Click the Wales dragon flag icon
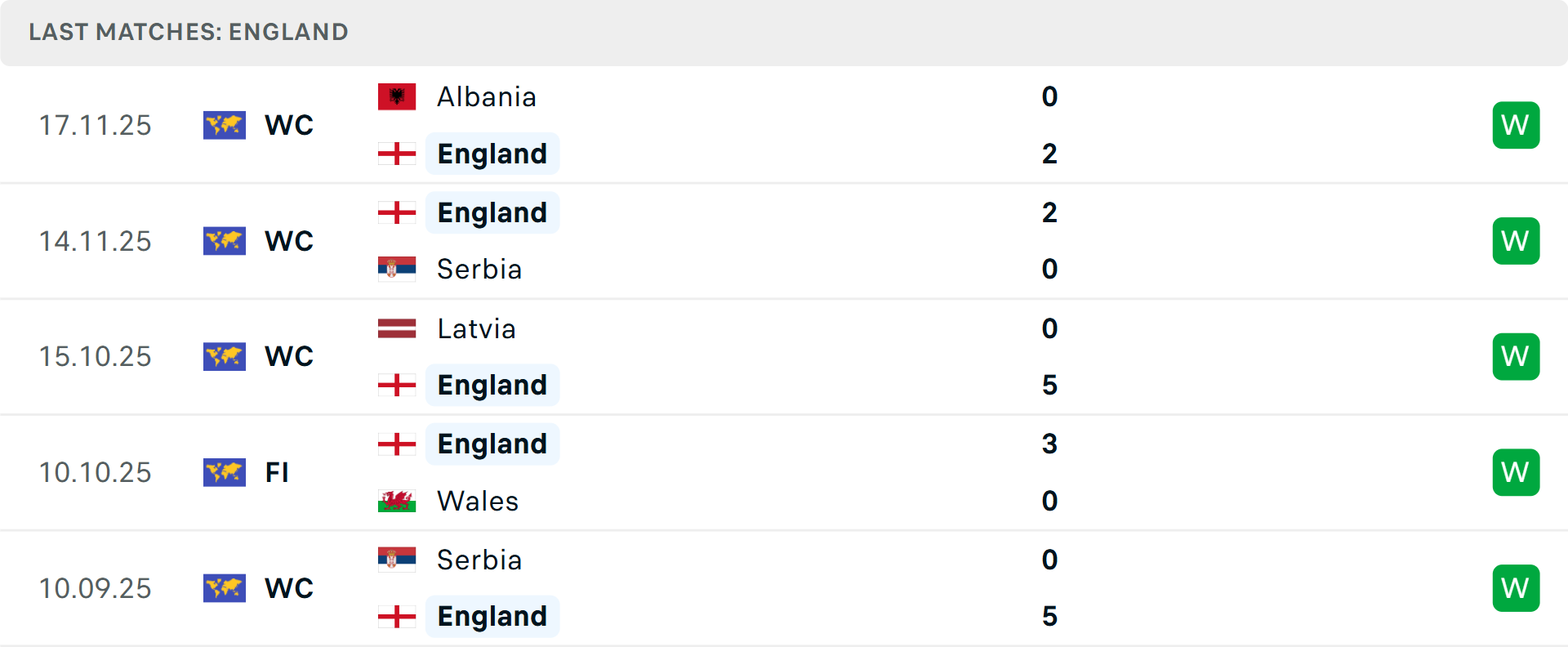The height and width of the screenshot is (647, 1568). [x=397, y=501]
